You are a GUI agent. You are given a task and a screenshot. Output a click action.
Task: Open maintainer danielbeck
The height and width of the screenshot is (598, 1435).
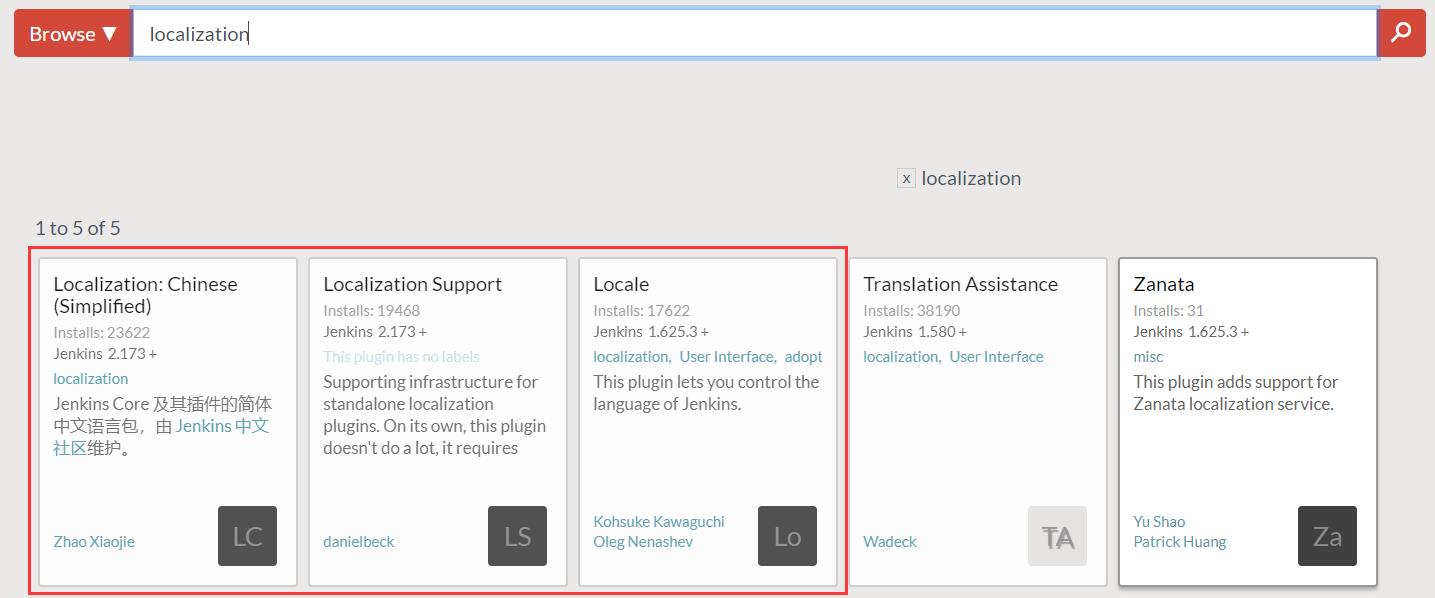click(359, 542)
